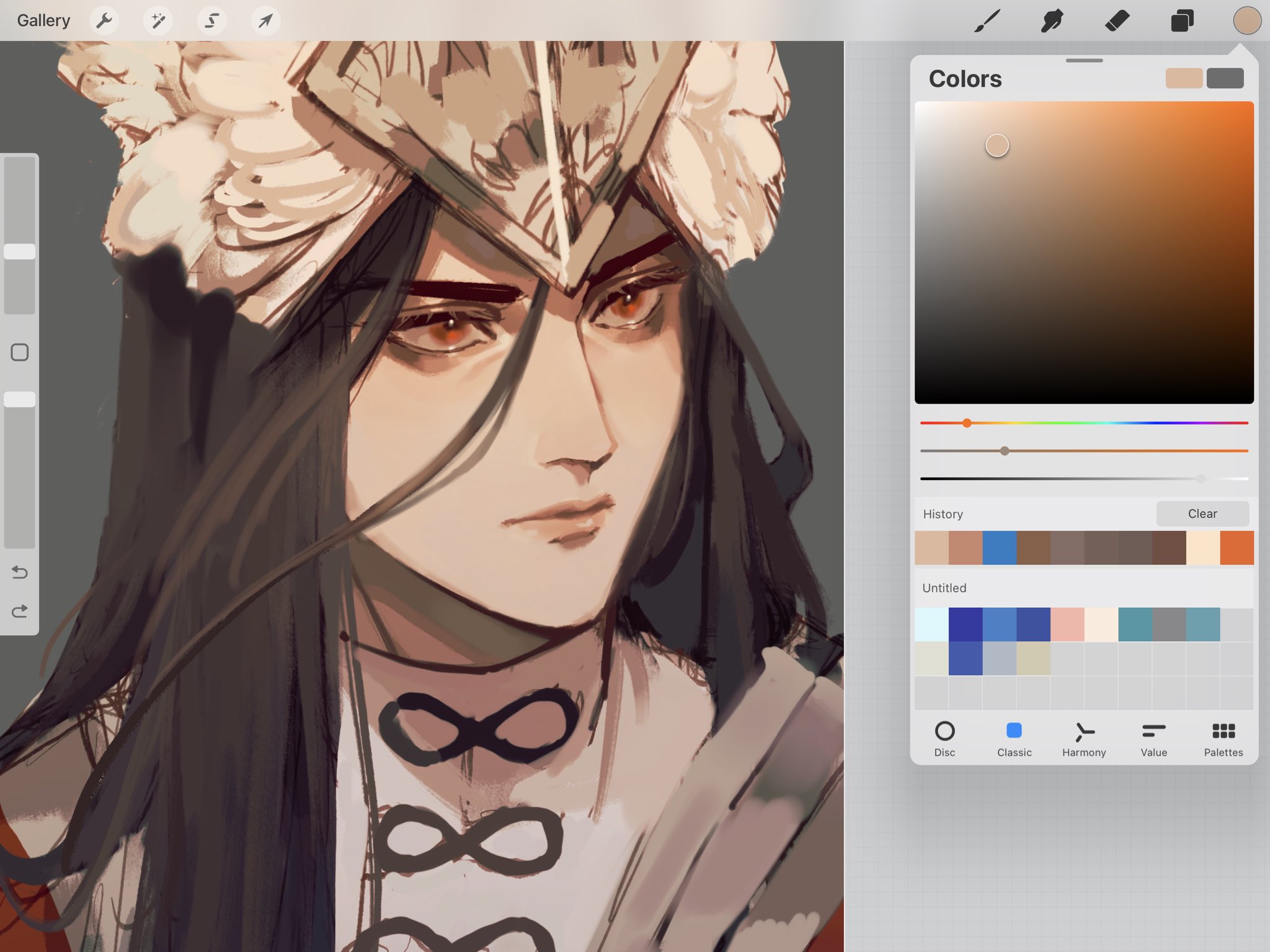The width and height of the screenshot is (1270, 952).
Task: Pick the gray-blue swatch in Untitled palette second row
Action: coord(999,658)
